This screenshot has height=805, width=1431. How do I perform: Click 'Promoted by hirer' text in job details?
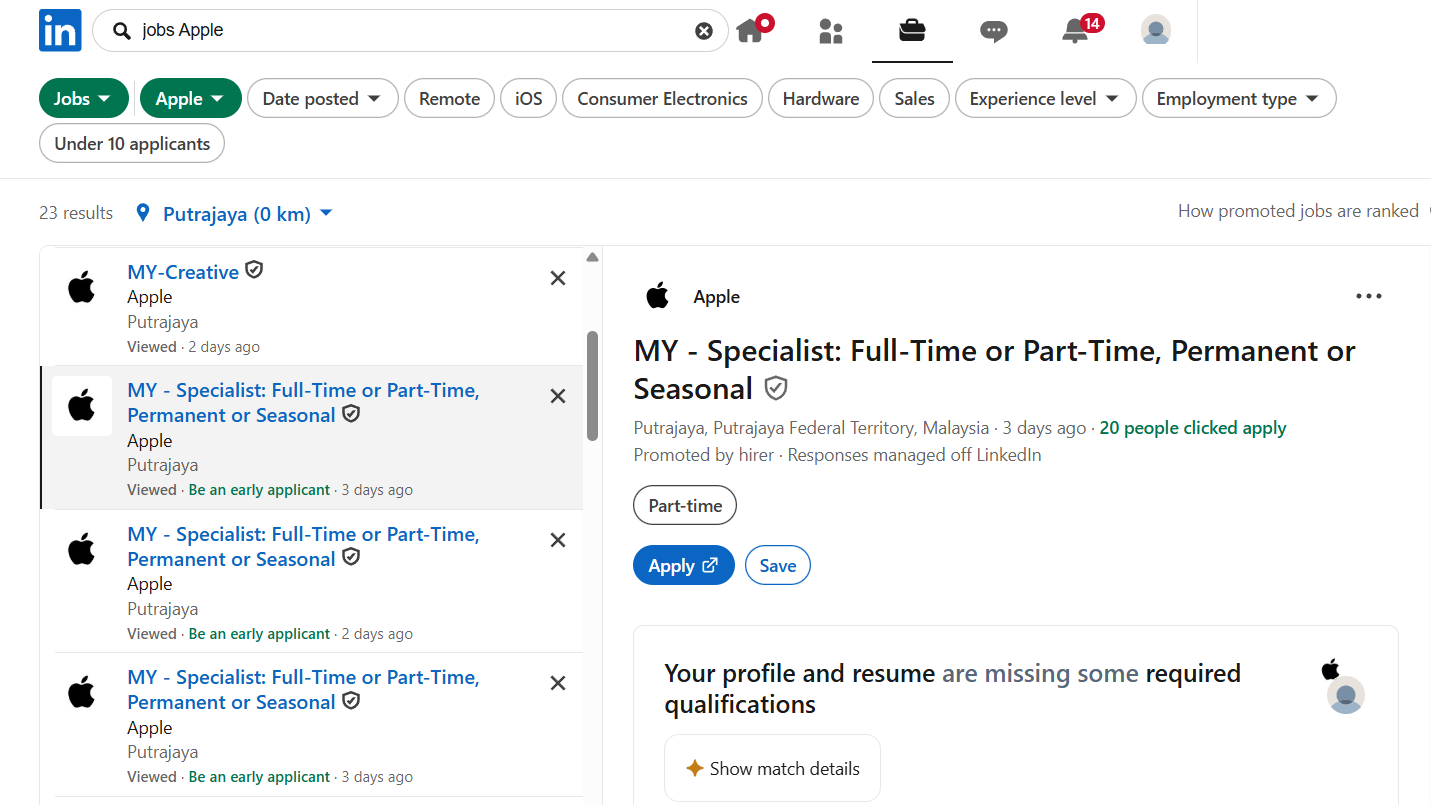point(704,455)
